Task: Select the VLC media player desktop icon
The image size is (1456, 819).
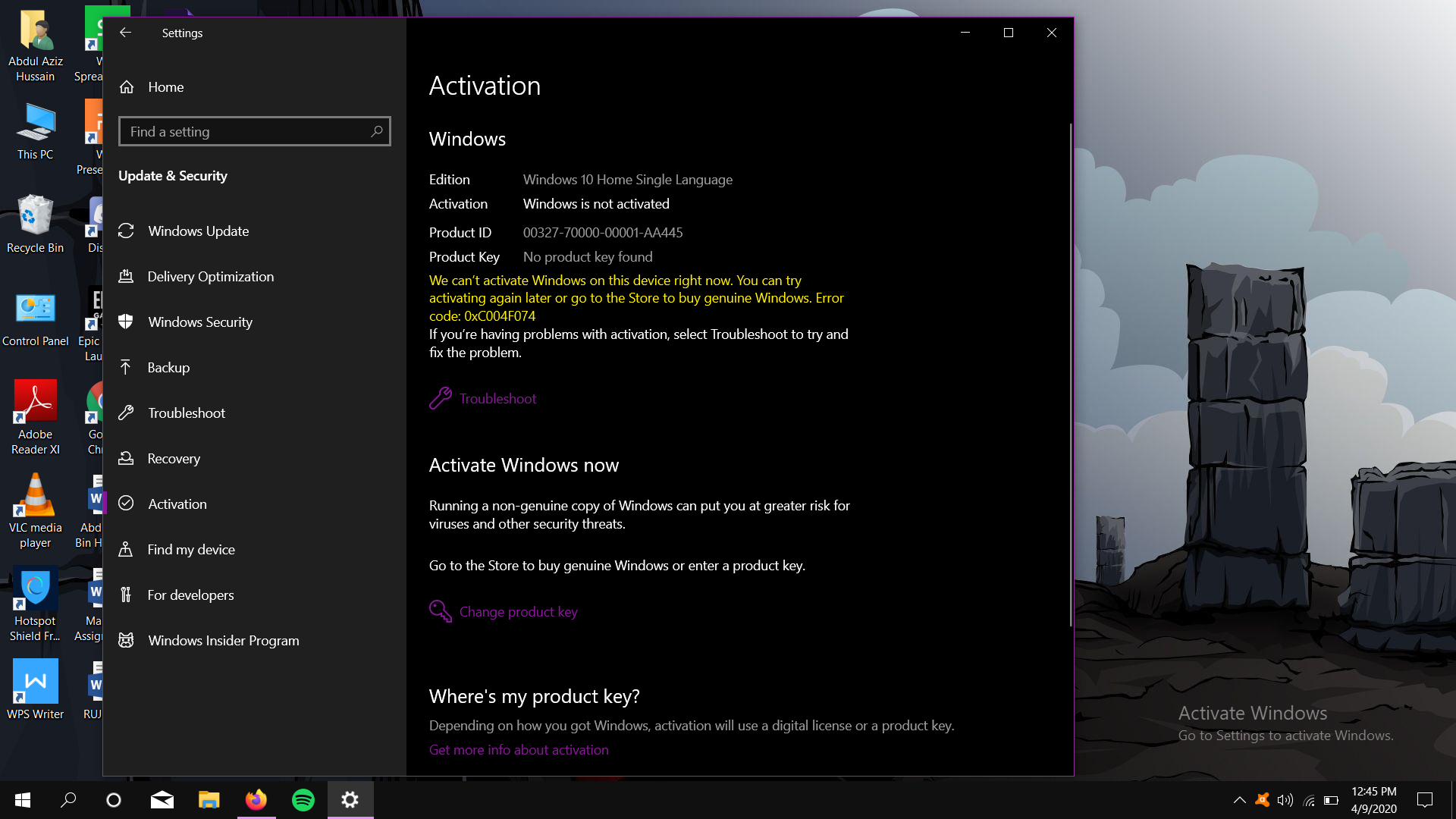Action: click(36, 510)
